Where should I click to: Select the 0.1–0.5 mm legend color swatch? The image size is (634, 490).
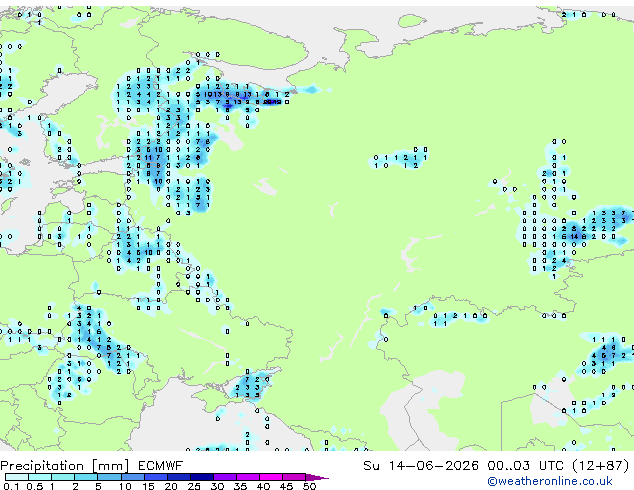click(17, 477)
